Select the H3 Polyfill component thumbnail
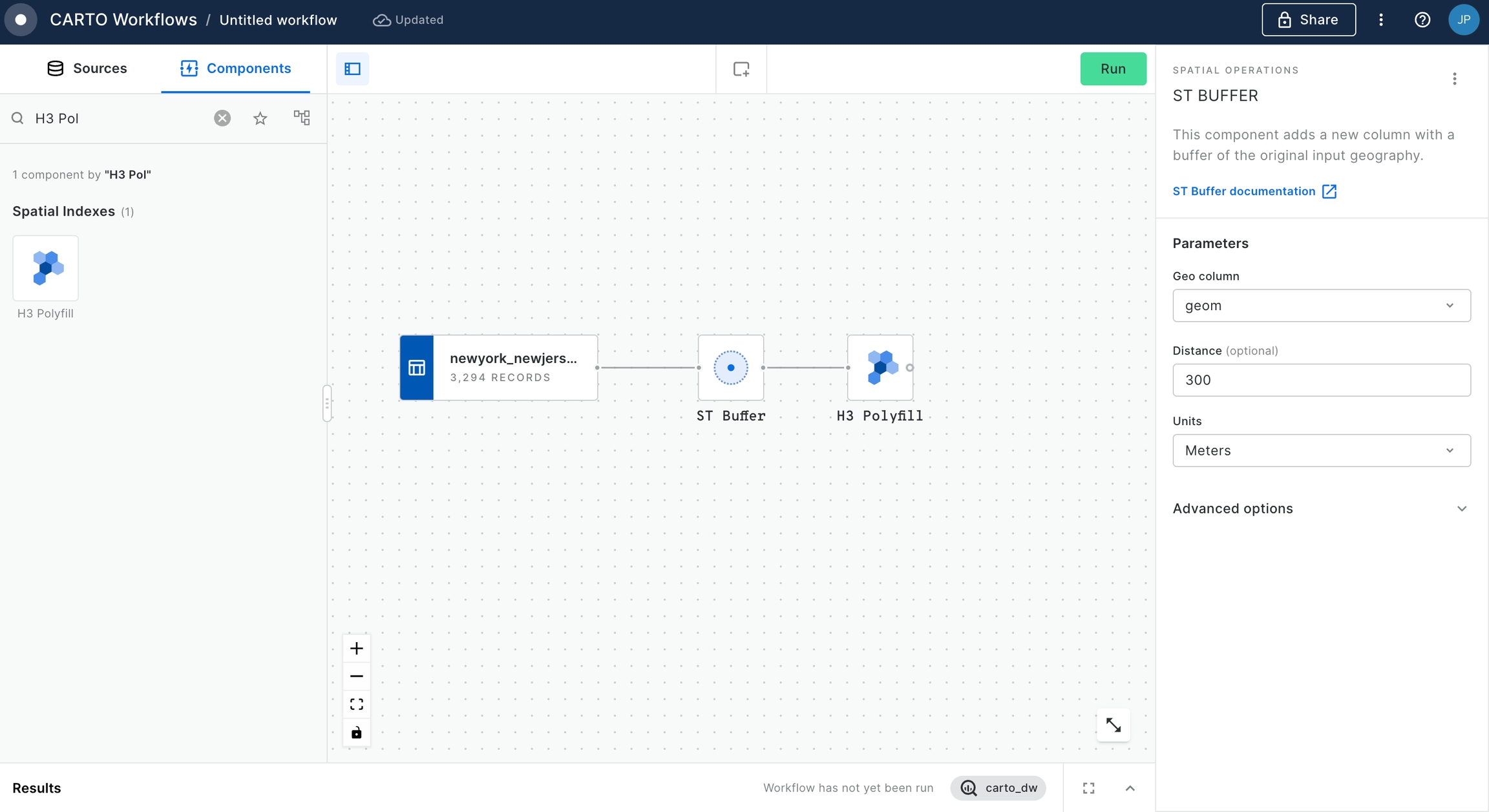 [x=45, y=268]
